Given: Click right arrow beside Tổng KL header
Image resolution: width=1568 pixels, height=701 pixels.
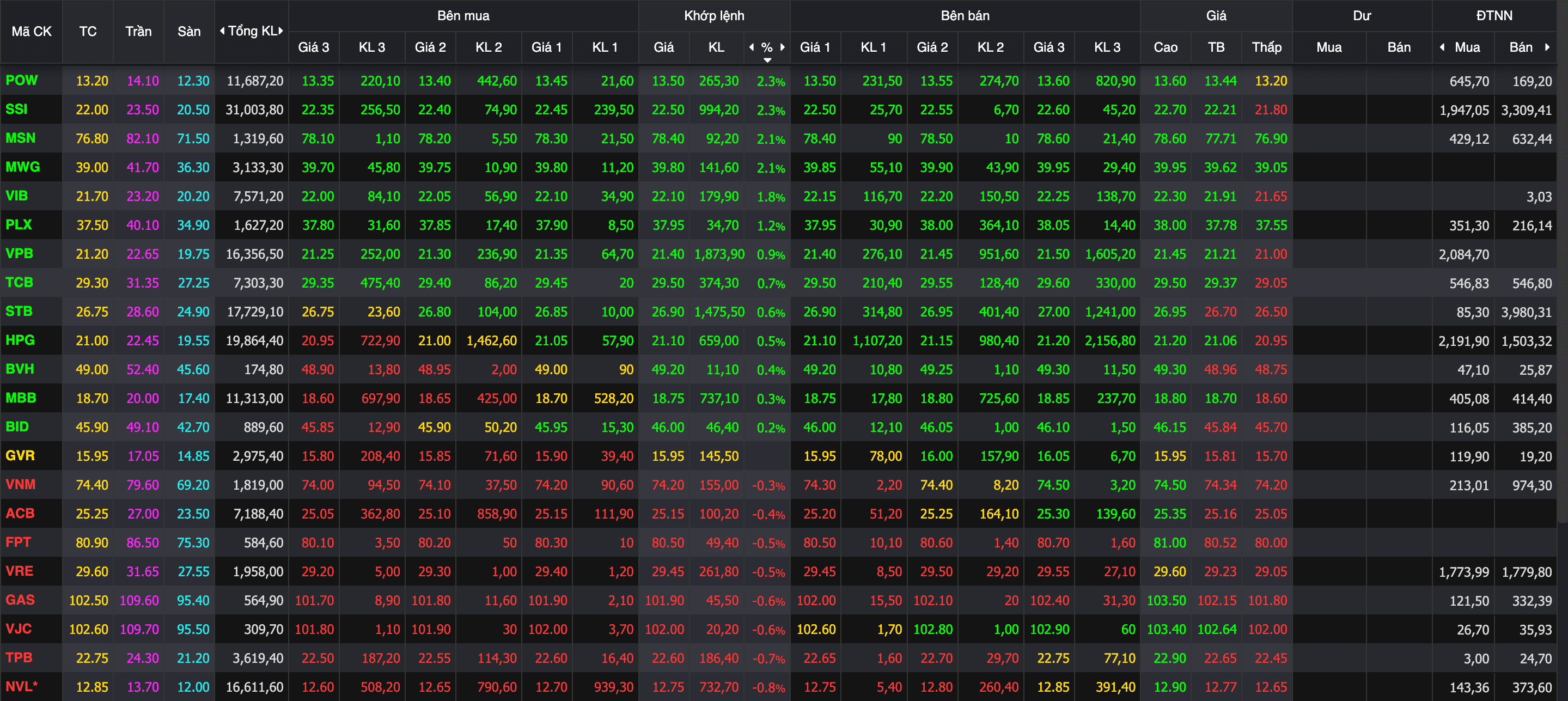Looking at the screenshot, I should point(280,31).
